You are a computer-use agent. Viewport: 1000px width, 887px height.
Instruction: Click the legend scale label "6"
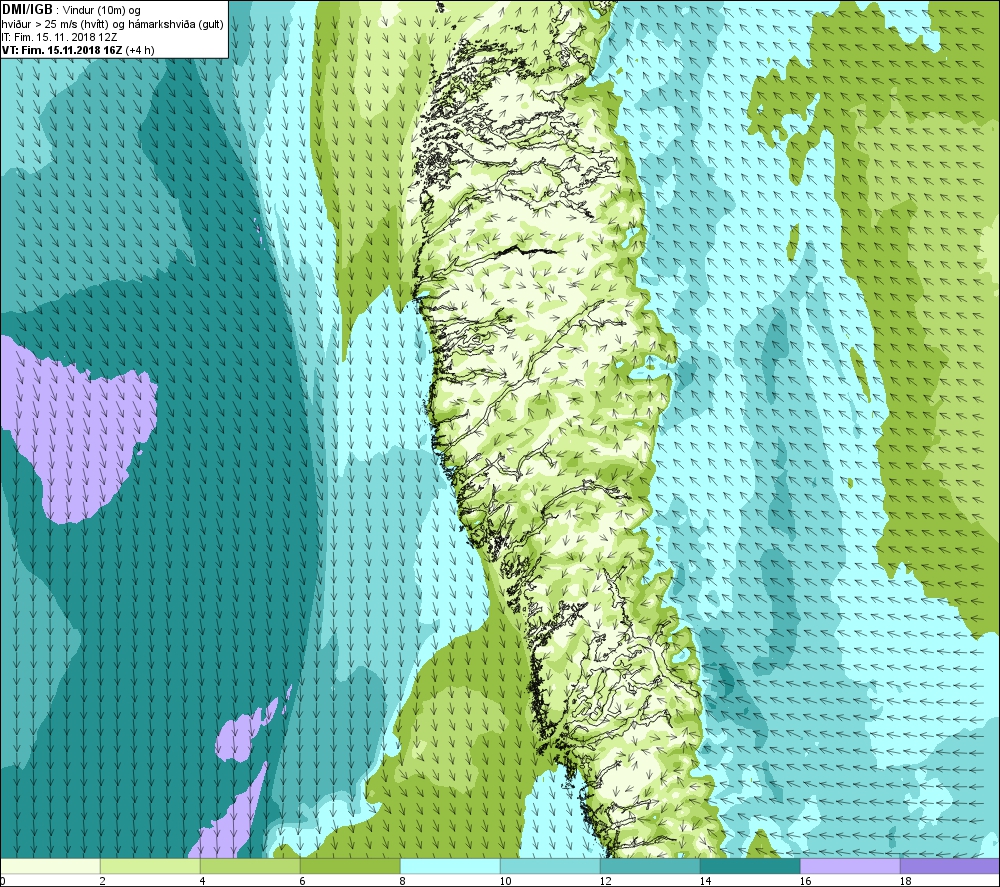coord(303,881)
